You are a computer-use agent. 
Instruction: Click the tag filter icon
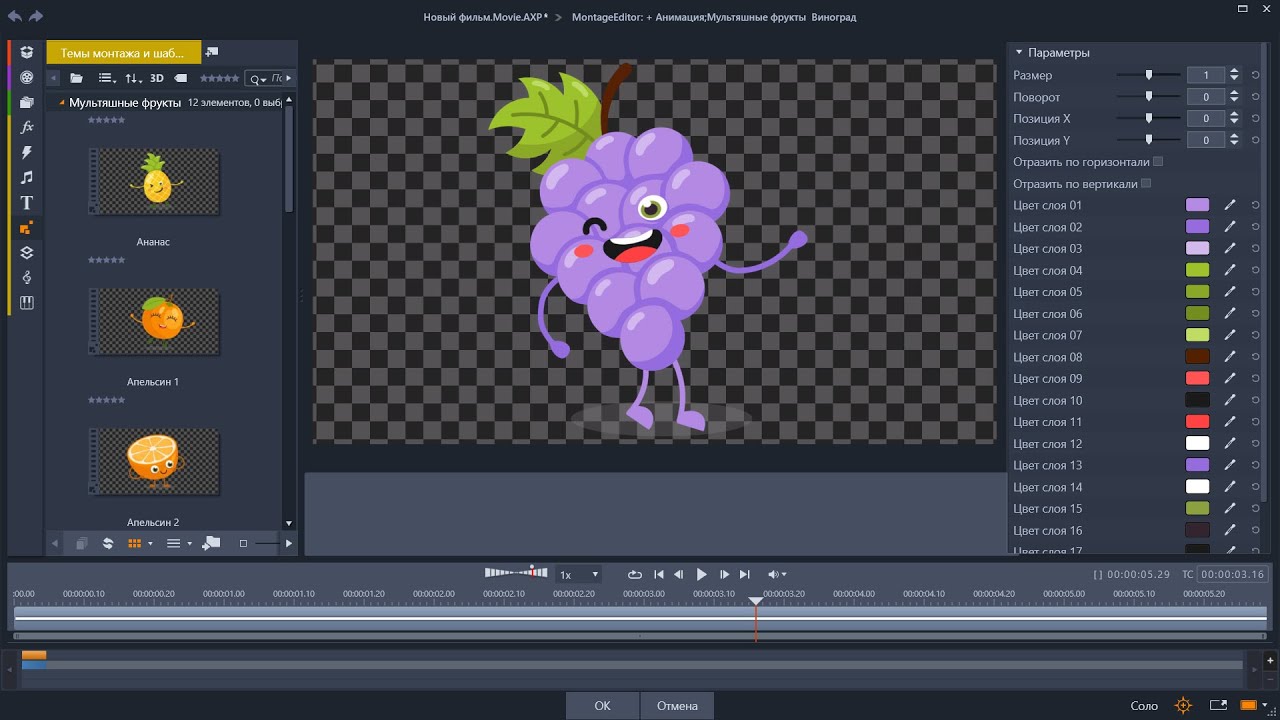181,78
